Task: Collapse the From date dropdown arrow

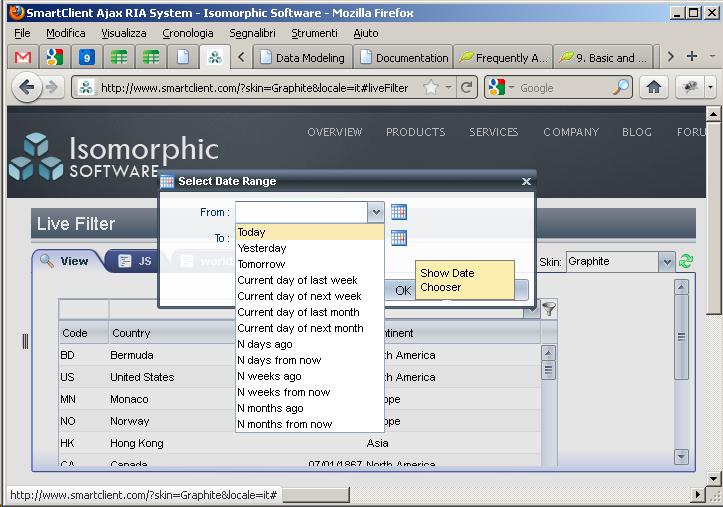Action: 375,212
